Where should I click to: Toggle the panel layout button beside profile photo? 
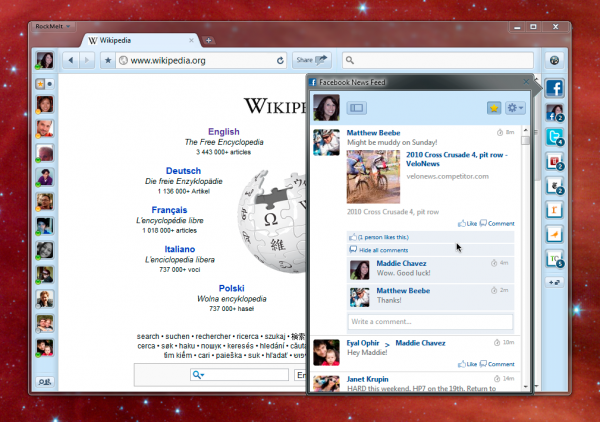[357, 108]
